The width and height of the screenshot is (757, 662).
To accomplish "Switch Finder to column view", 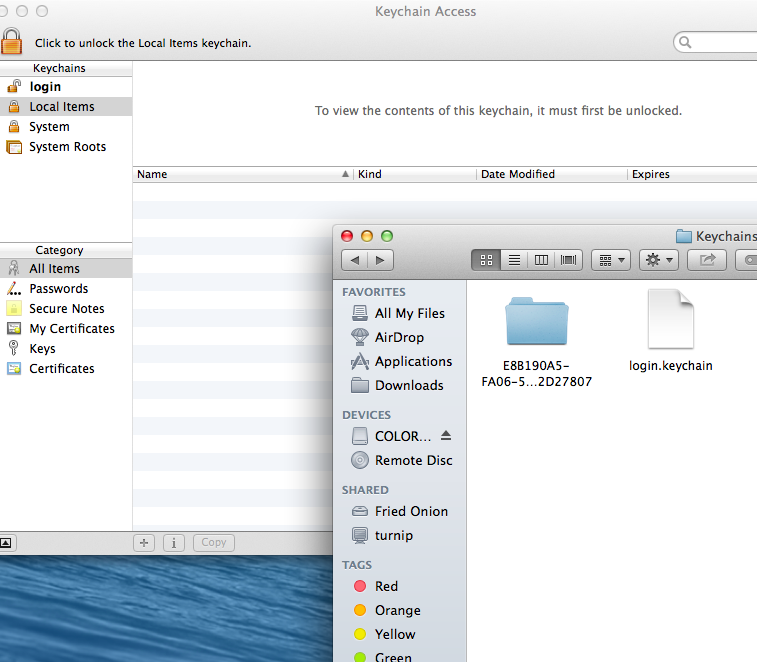I will pos(542,260).
